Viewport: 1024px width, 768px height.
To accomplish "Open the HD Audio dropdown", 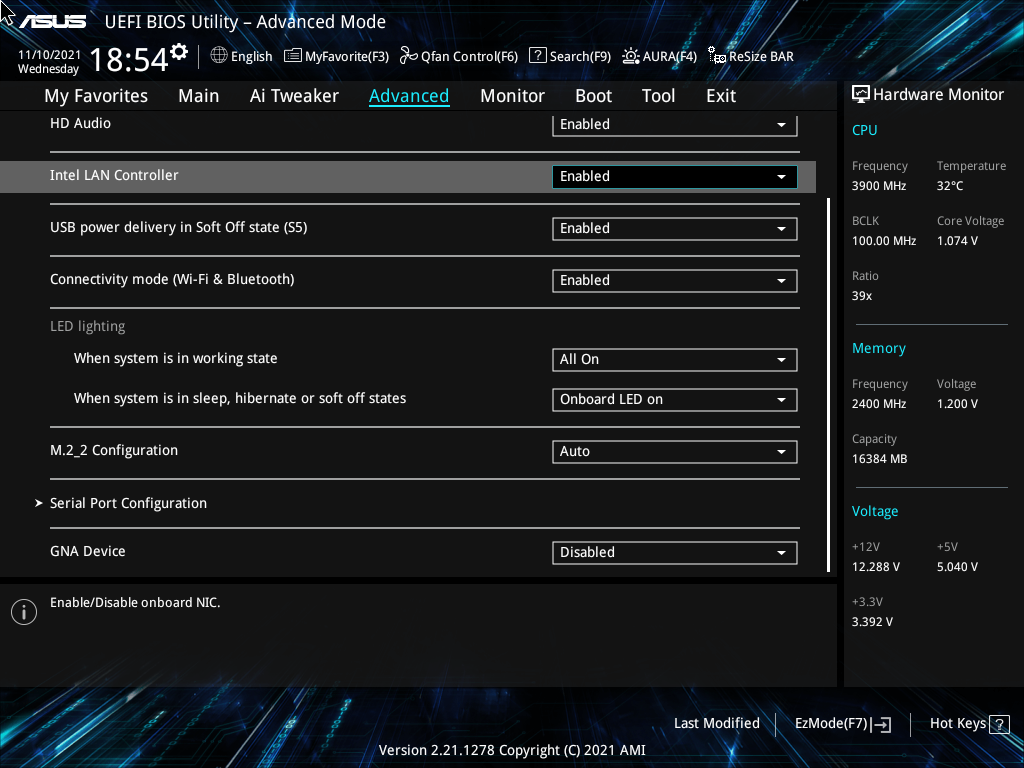I will coord(675,125).
